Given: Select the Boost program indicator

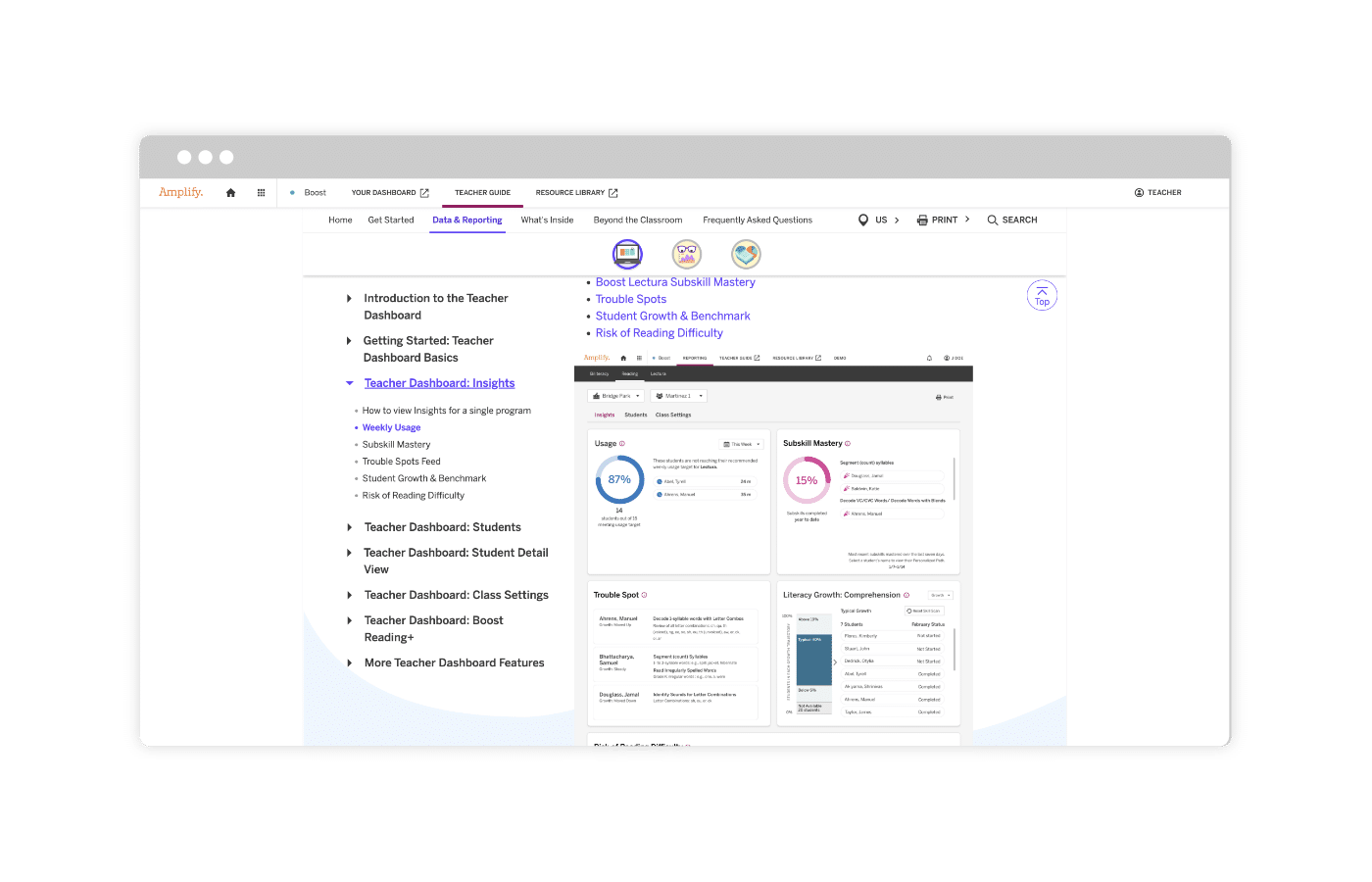Looking at the screenshot, I should point(309,193).
